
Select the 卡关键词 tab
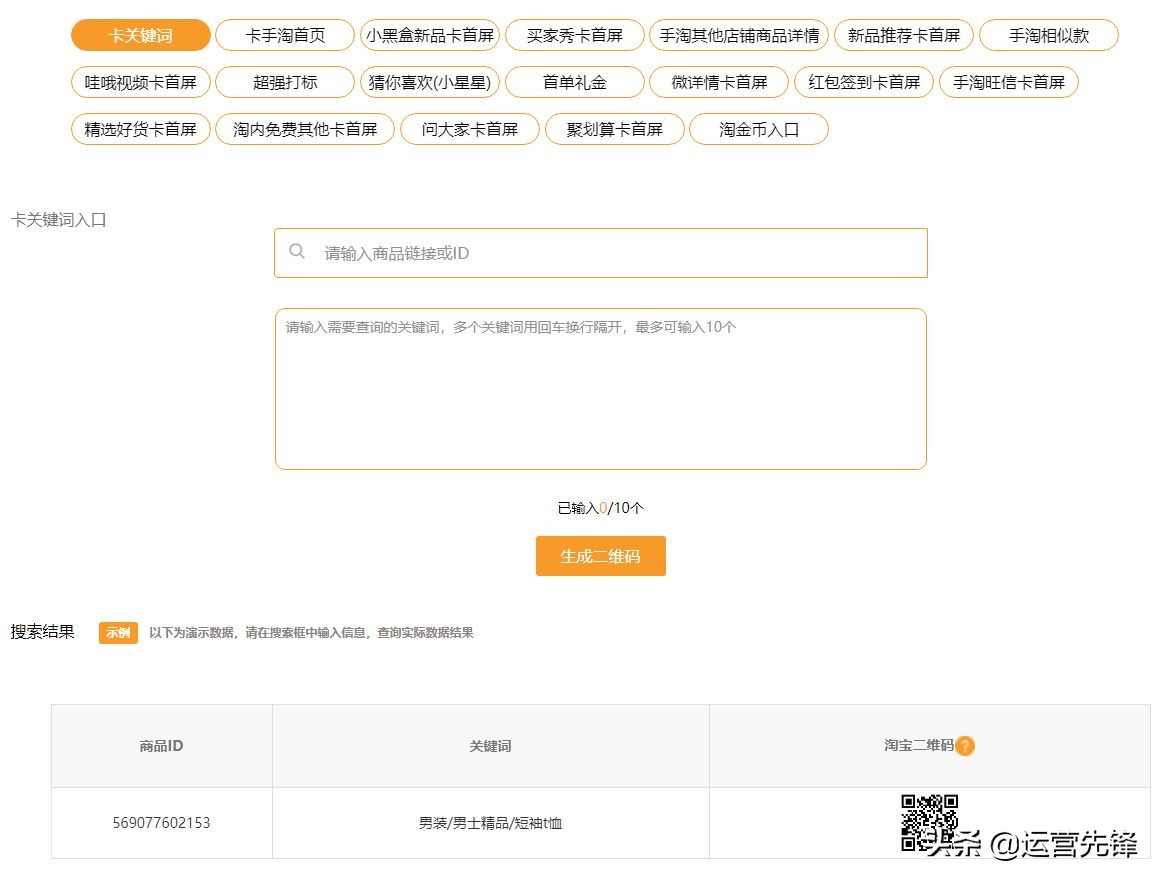click(x=139, y=34)
